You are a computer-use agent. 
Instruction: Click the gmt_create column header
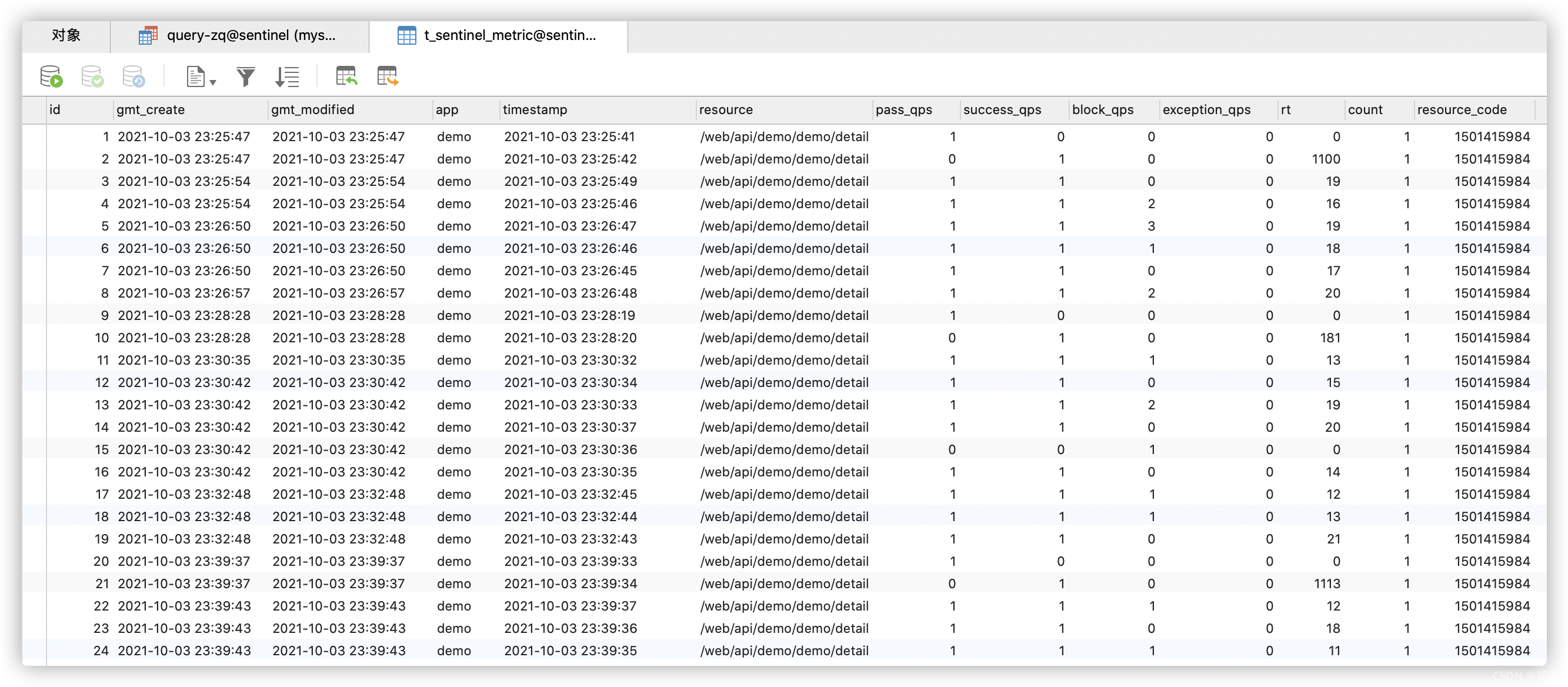pyautogui.click(x=191, y=109)
